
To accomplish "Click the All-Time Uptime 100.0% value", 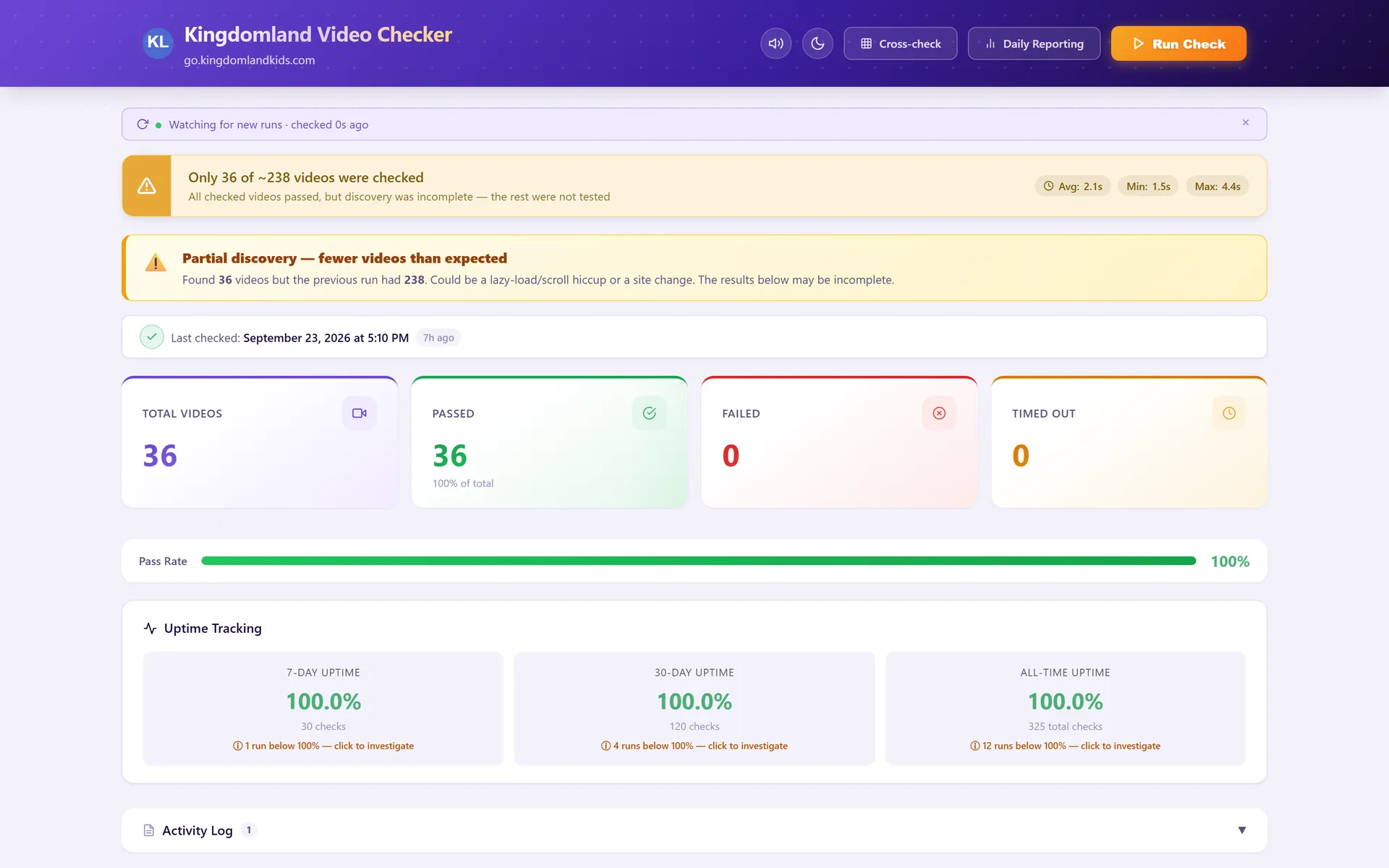I will [x=1066, y=702].
